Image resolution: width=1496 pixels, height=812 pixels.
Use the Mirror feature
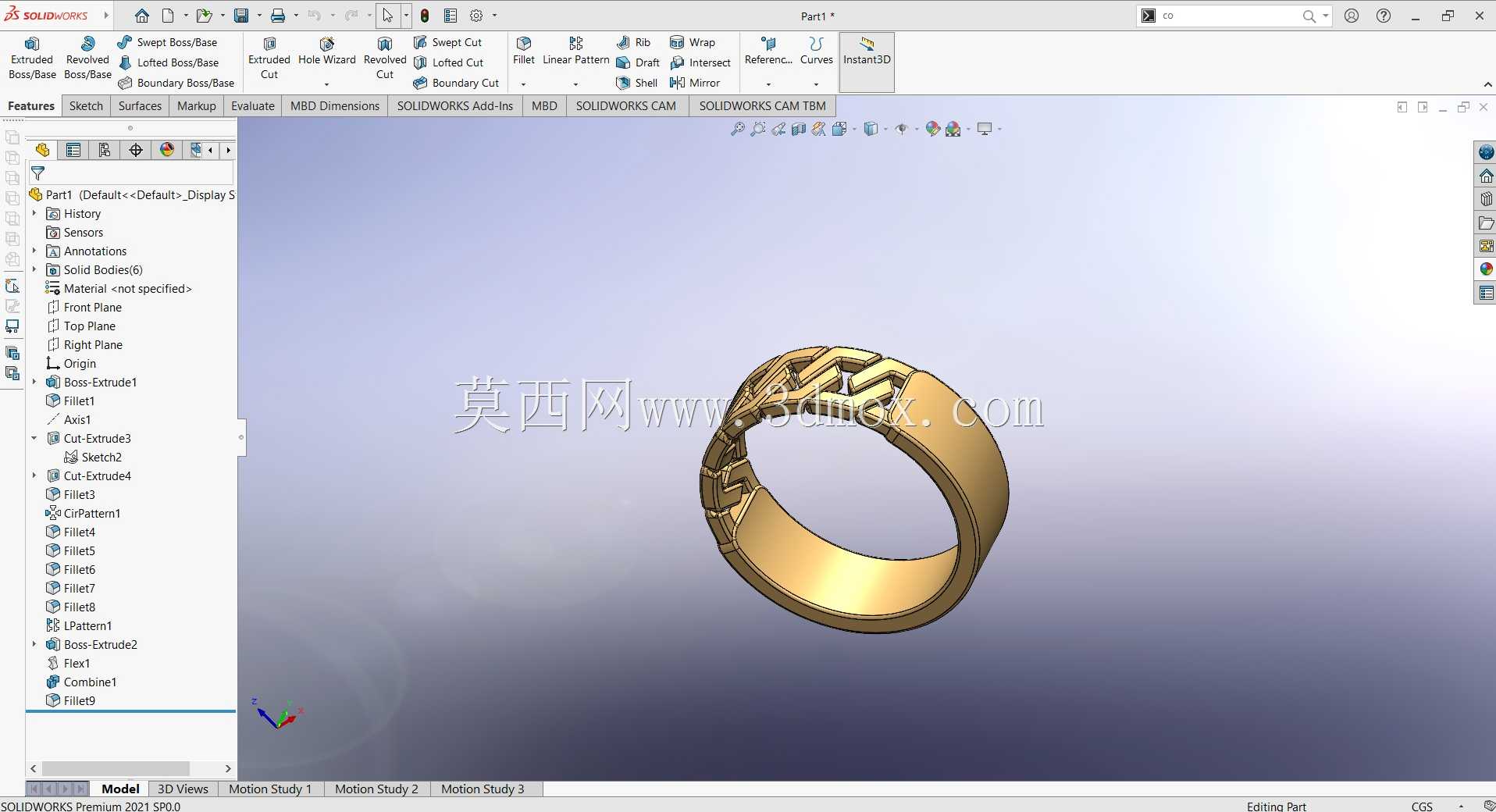pos(695,83)
